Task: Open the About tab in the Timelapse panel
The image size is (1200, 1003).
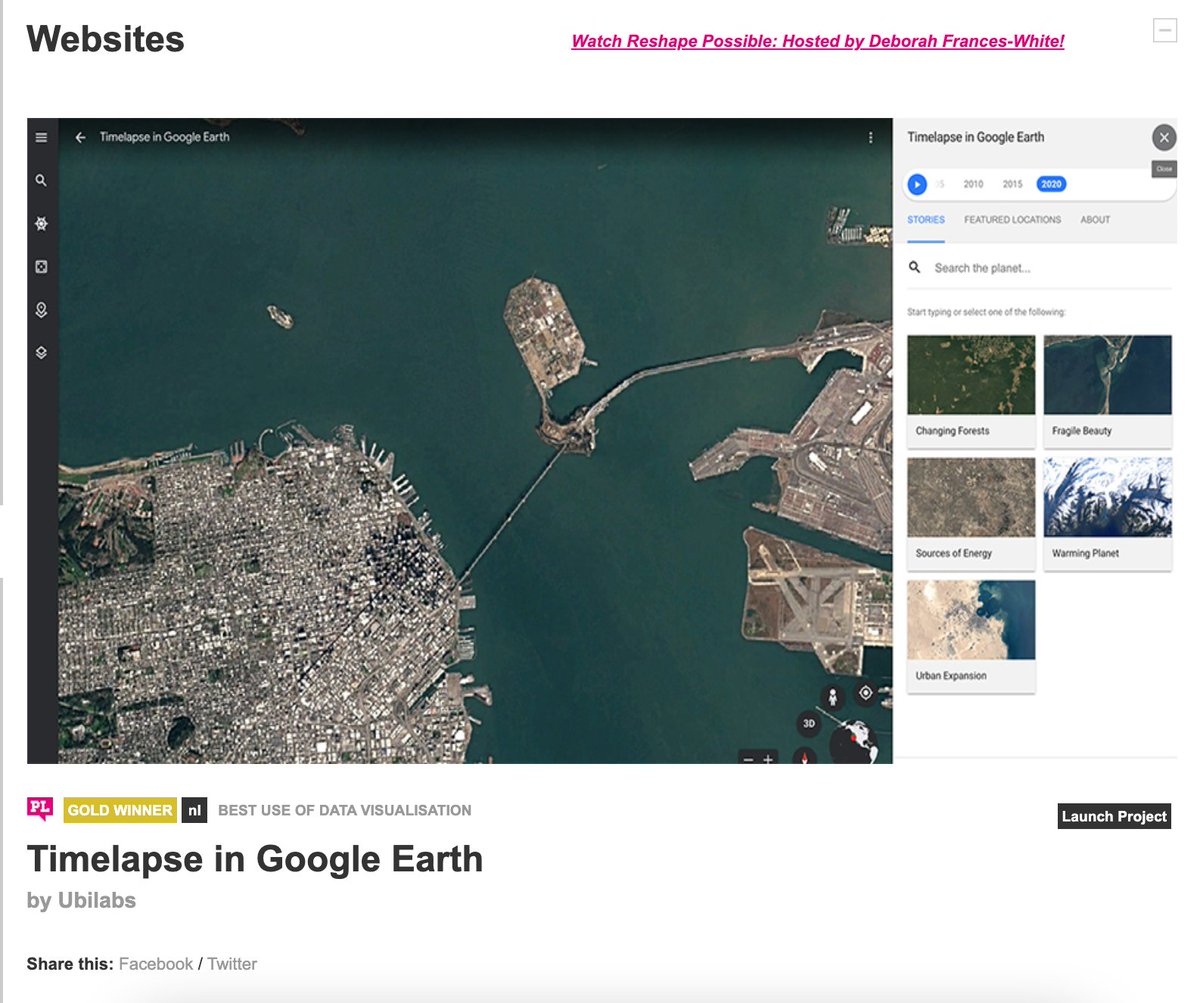Action: [1095, 220]
